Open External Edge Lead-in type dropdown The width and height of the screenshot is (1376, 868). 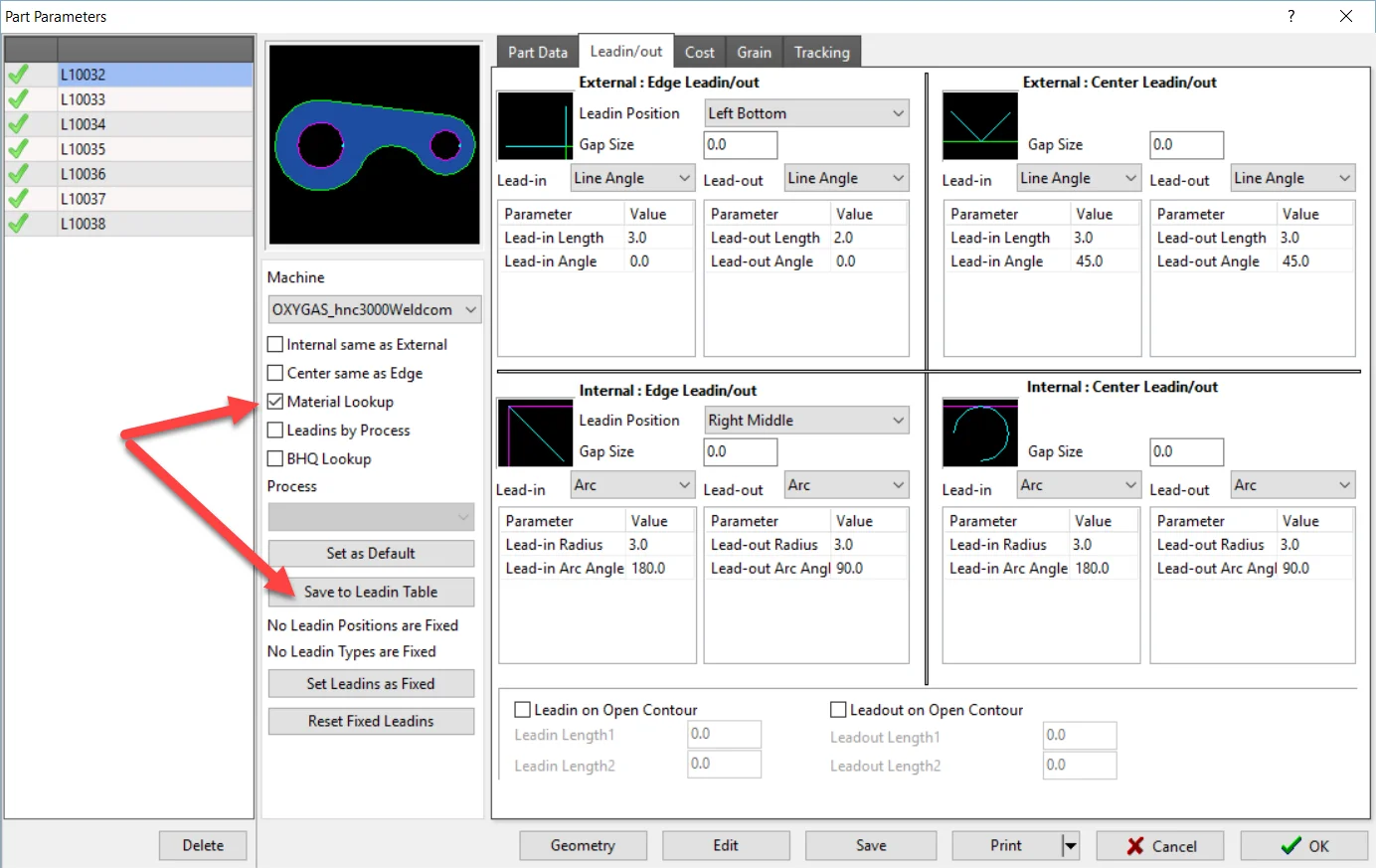point(632,178)
